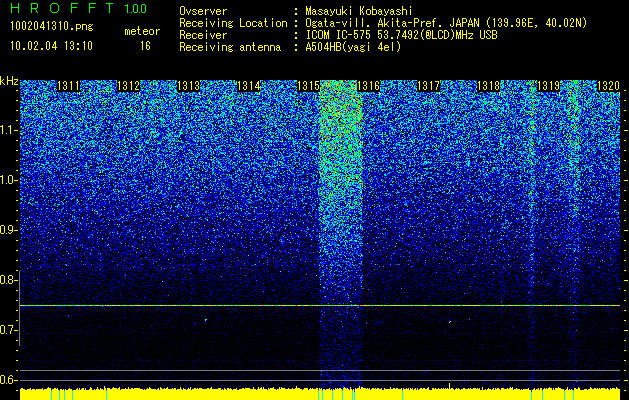Click the 1315 time marker
The width and height of the screenshot is (629, 400).
click(x=308, y=86)
